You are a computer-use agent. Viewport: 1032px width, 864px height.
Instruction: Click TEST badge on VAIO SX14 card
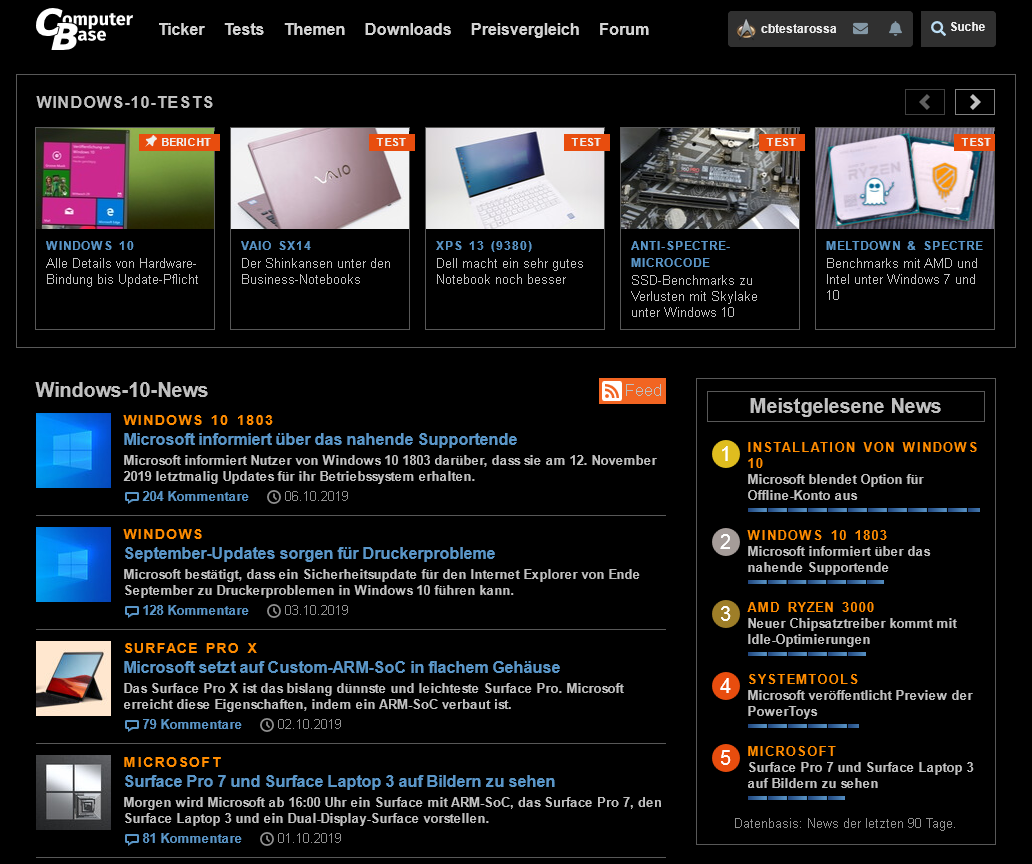(391, 142)
